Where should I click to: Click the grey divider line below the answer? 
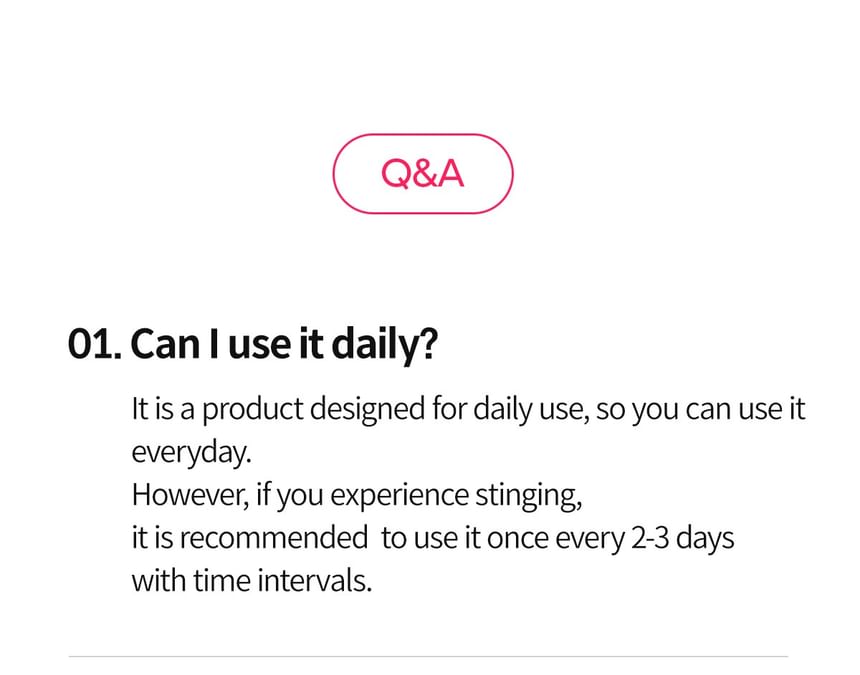pyautogui.click(x=428, y=656)
